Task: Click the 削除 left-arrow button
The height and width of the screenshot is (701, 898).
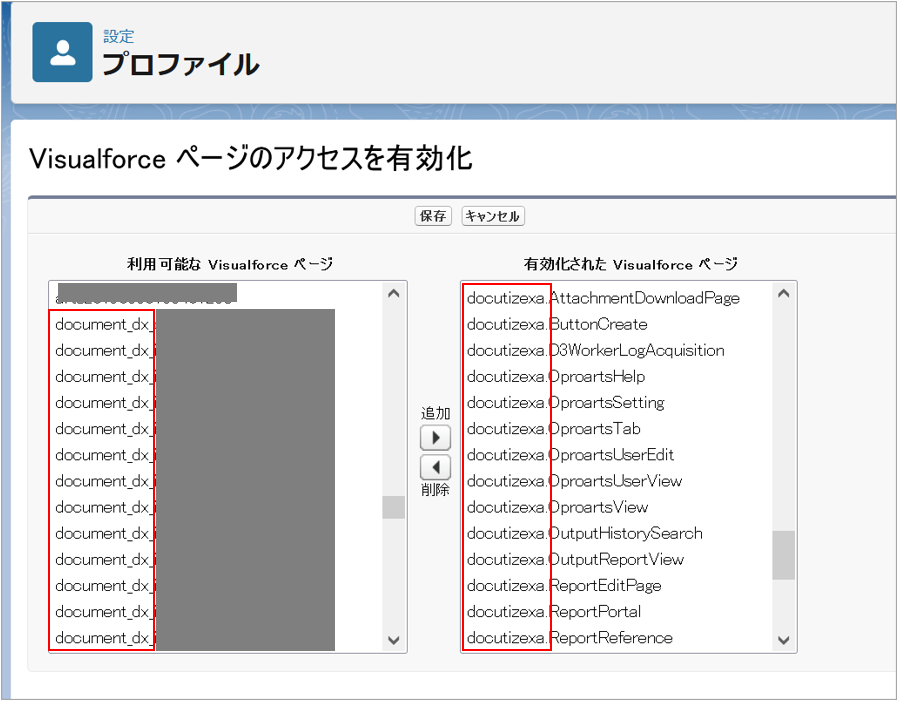Action: (435, 467)
